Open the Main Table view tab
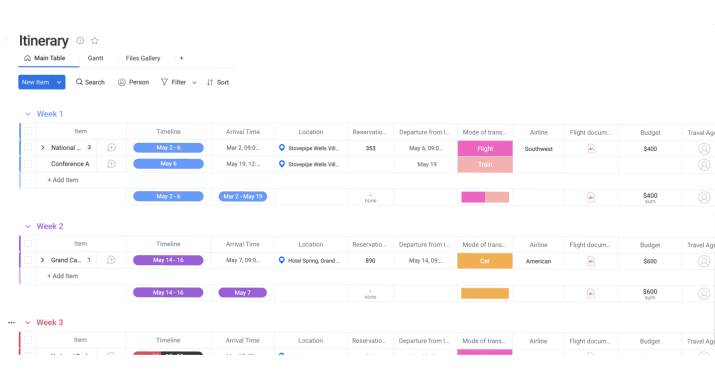This screenshot has width=715, height=391. pyautogui.click(x=45, y=58)
